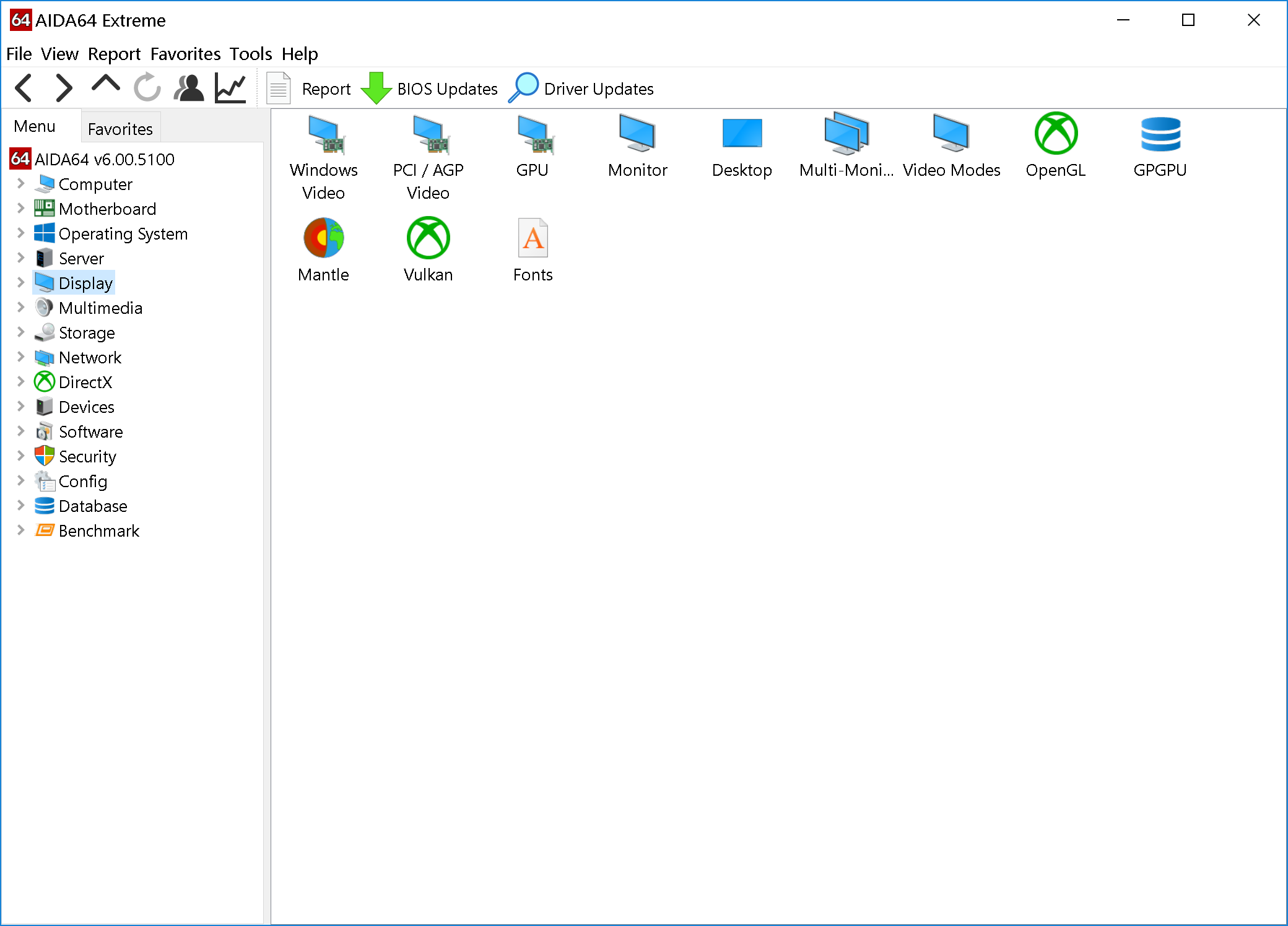
Task: Select AIDA64 v6.00.5100 root node
Action: [93, 159]
